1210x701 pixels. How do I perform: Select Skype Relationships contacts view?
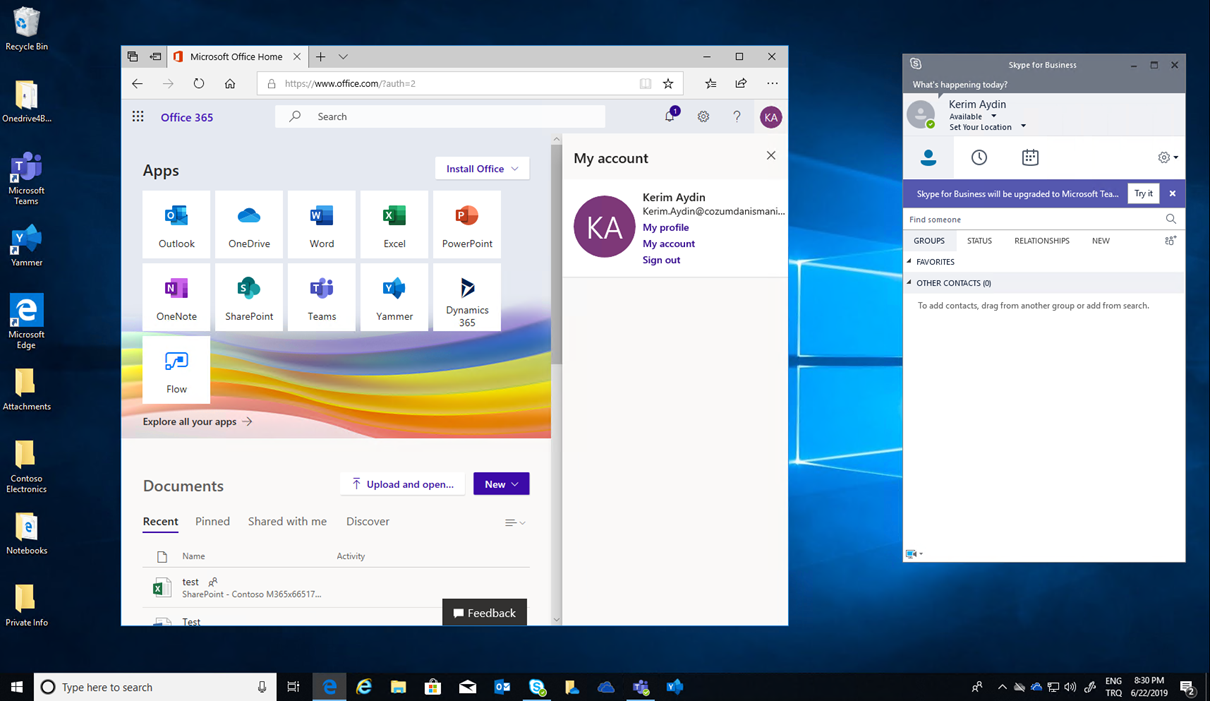(x=1042, y=241)
